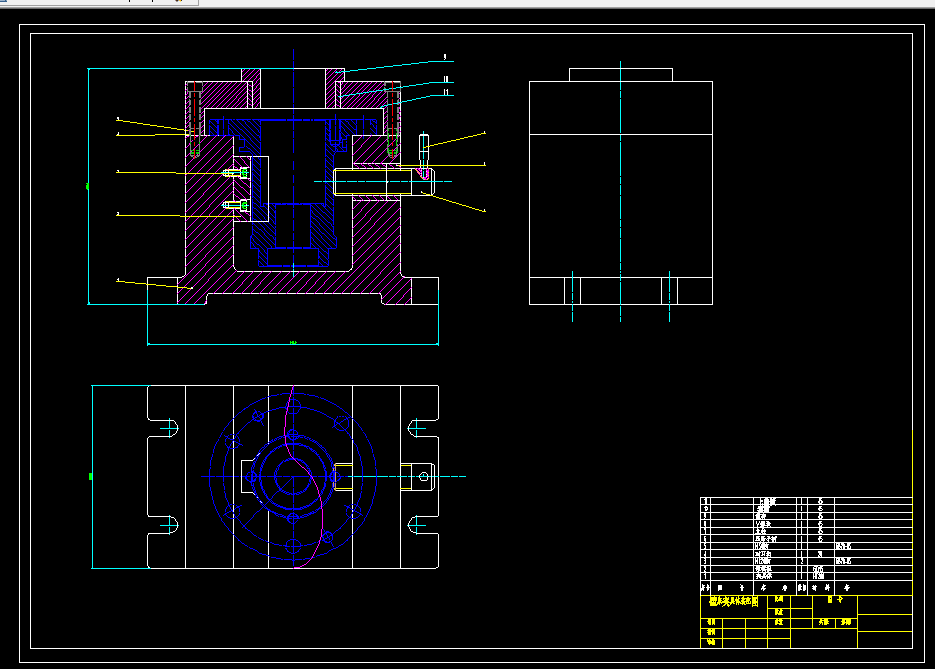
Task: Click the yellow drawing title text in title block
Action: (733, 602)
